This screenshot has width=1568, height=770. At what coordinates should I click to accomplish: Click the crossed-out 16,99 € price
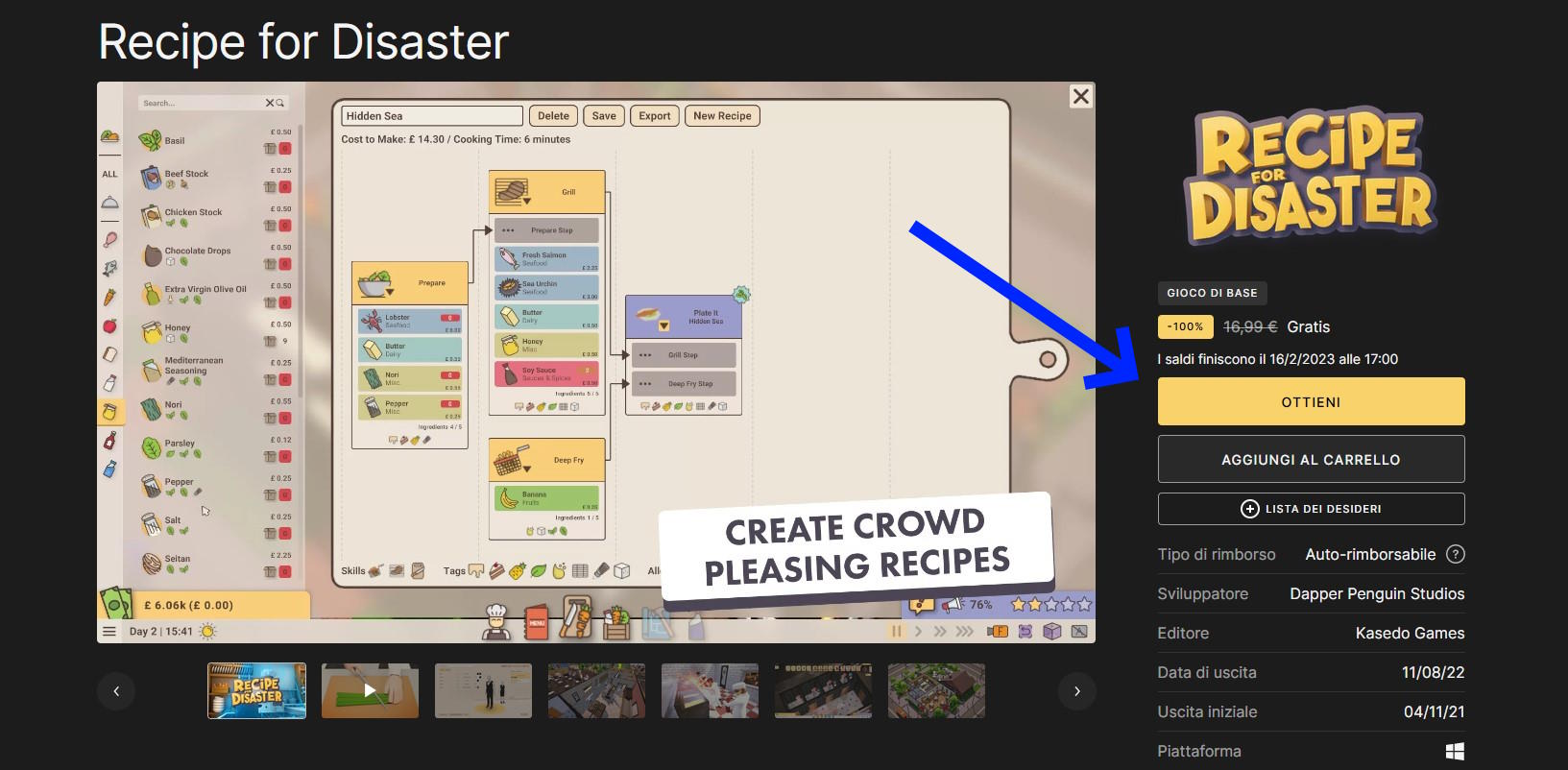[1250, 326]
